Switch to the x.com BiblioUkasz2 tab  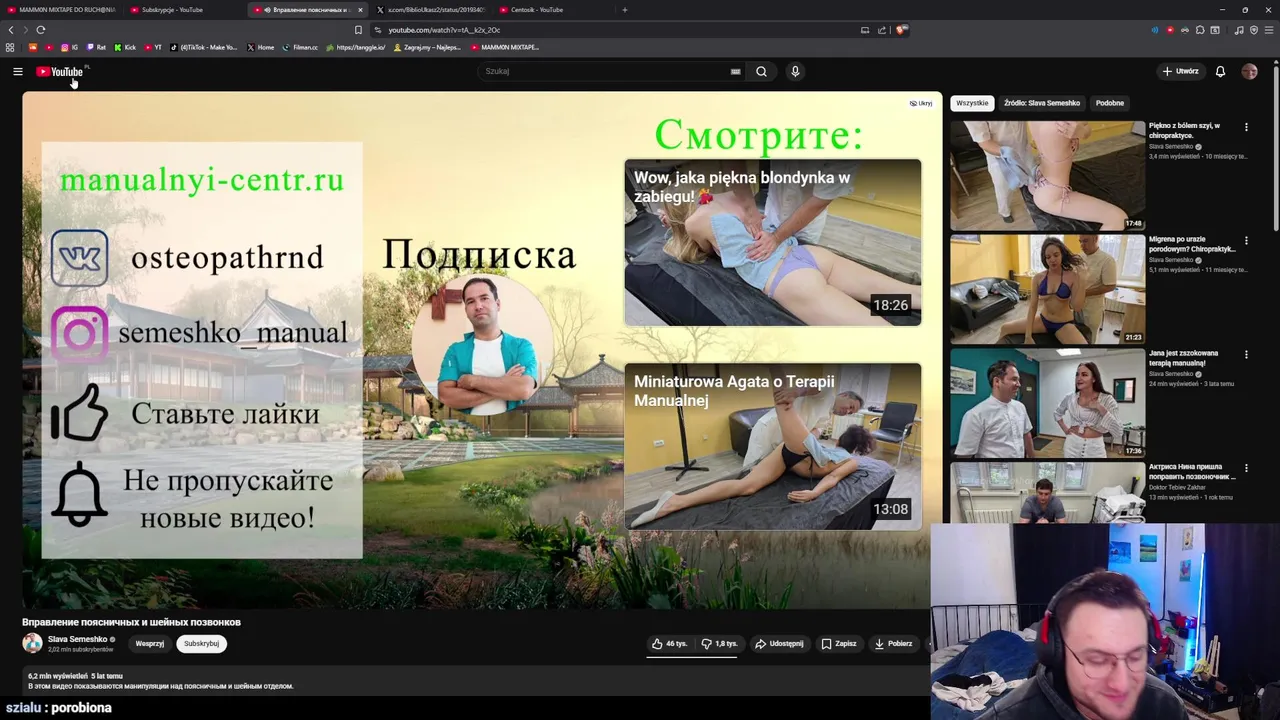[x=430, y=10]
